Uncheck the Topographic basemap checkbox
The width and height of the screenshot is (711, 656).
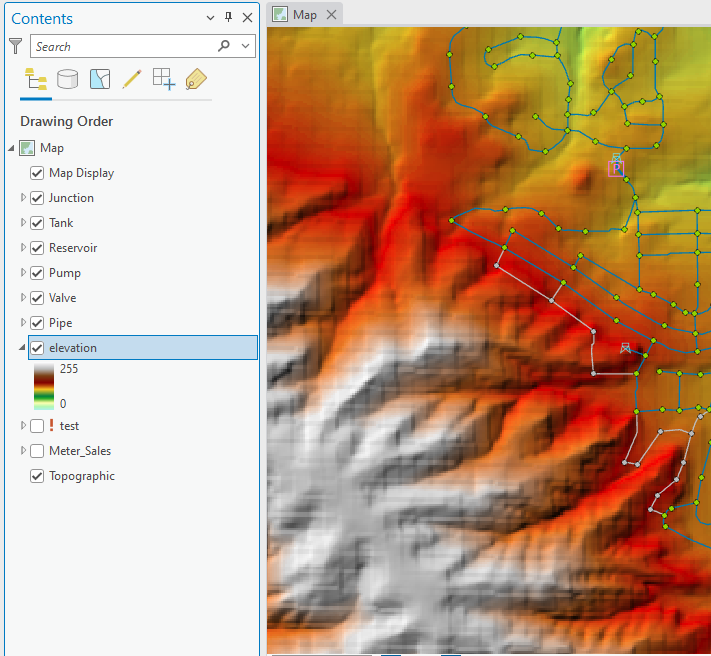[x=37, y=476]
